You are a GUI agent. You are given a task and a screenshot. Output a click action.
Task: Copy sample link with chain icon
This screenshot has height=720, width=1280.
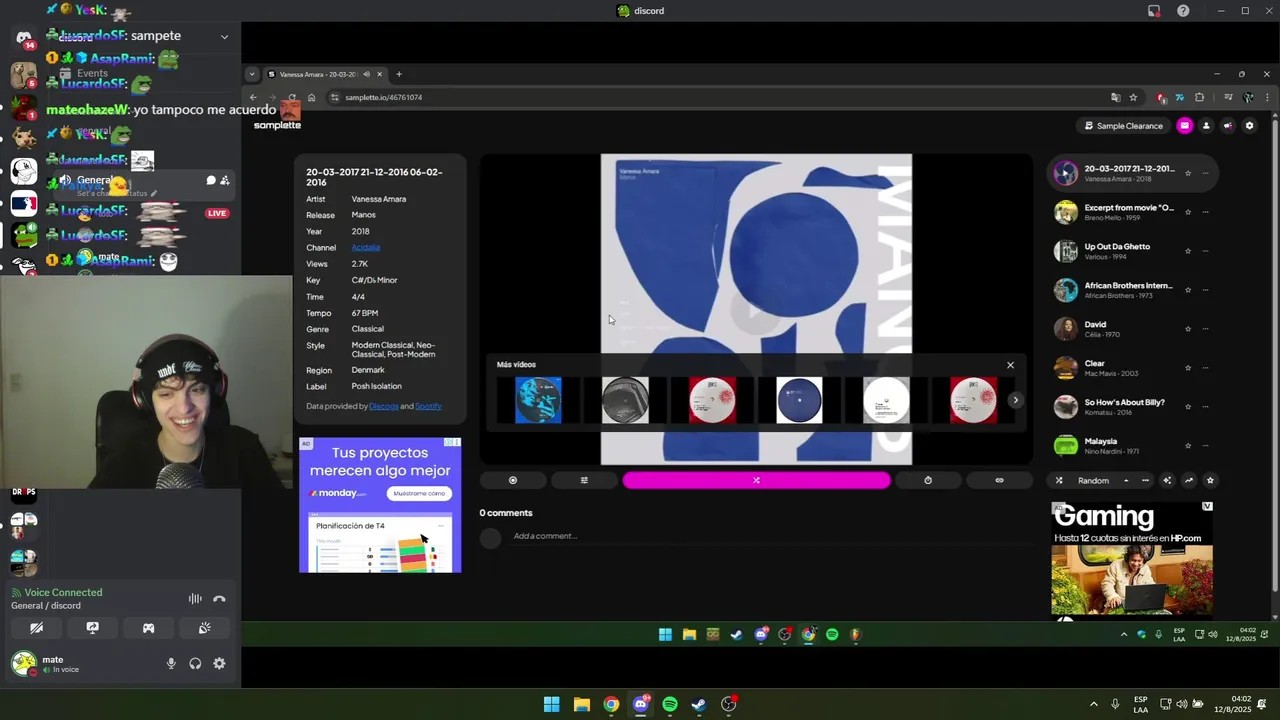(x=999, y=480)
